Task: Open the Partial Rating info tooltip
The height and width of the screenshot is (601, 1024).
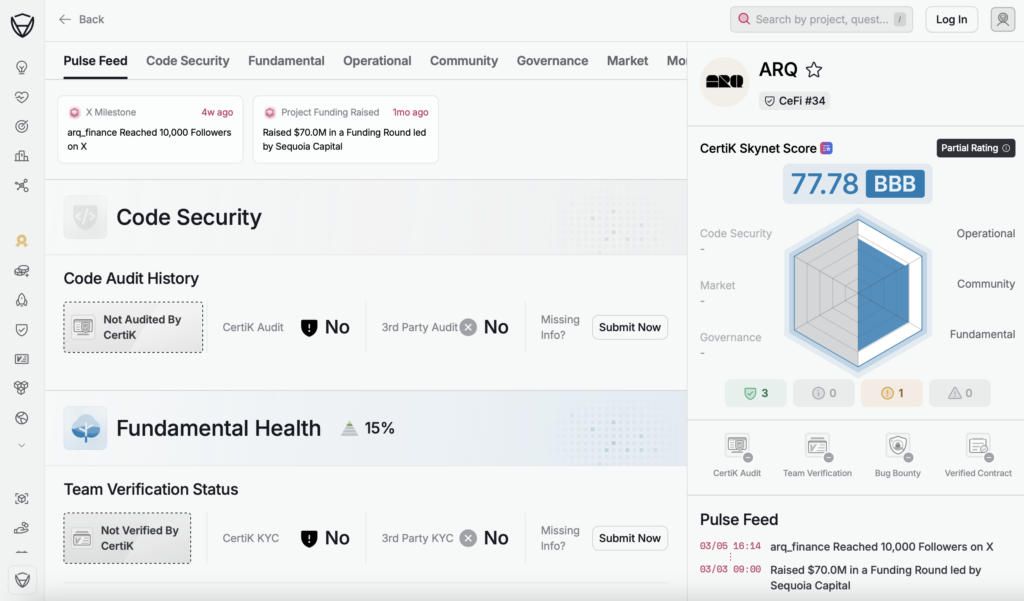Action: [x=975, y=148]
